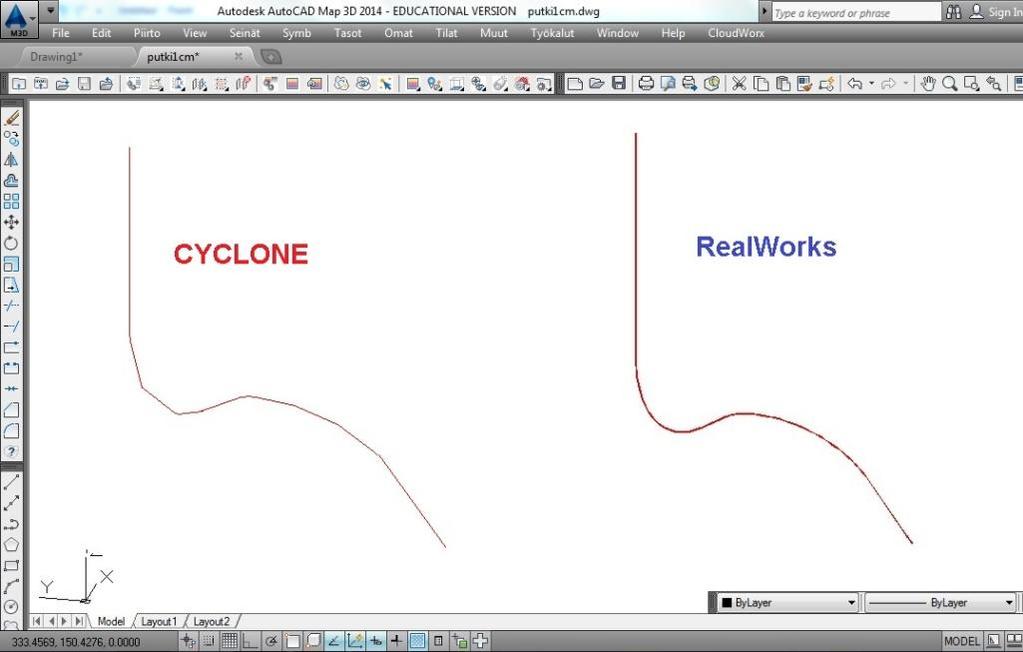Click the Cut scissors icon
The image size is (1023, 652).
(x=739, y=84)
